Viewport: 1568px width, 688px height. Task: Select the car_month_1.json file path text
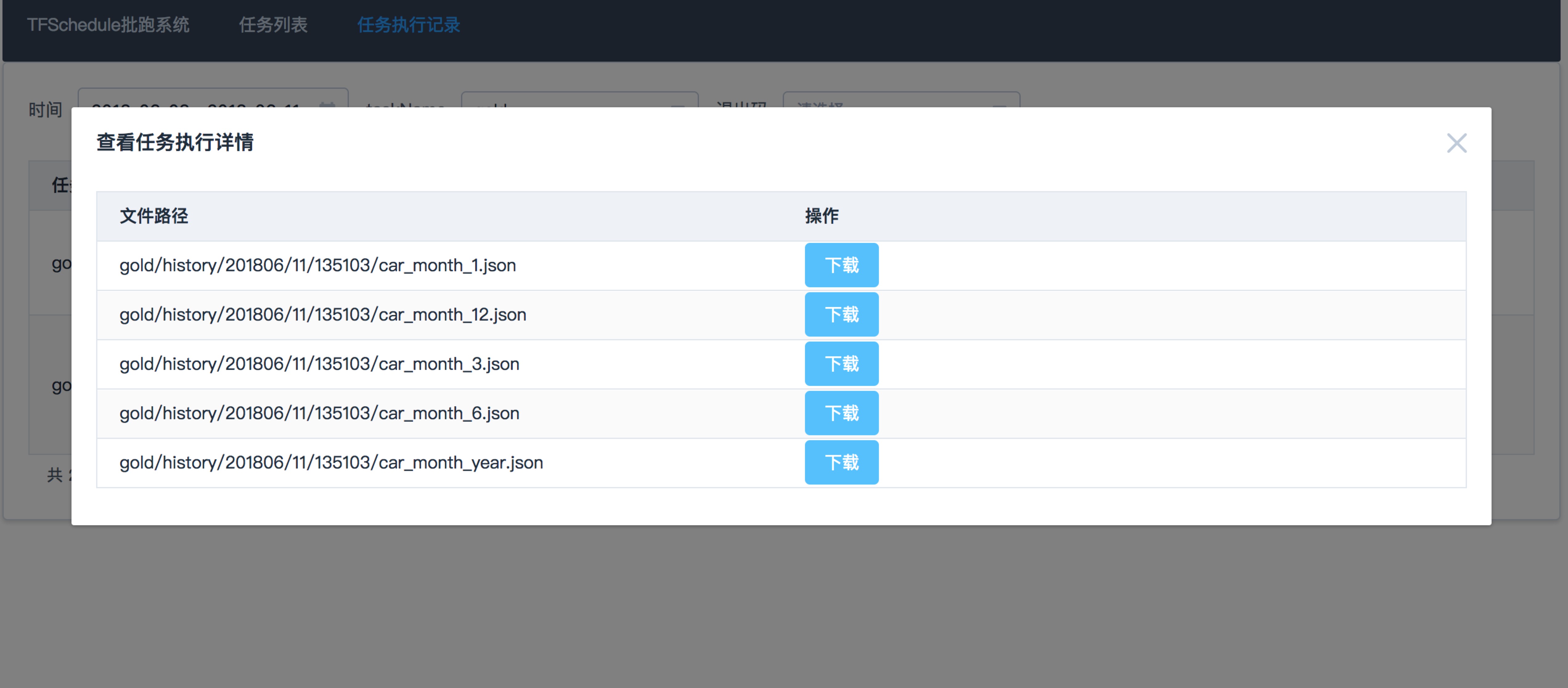pyautogui.click(x=317, y=265)
